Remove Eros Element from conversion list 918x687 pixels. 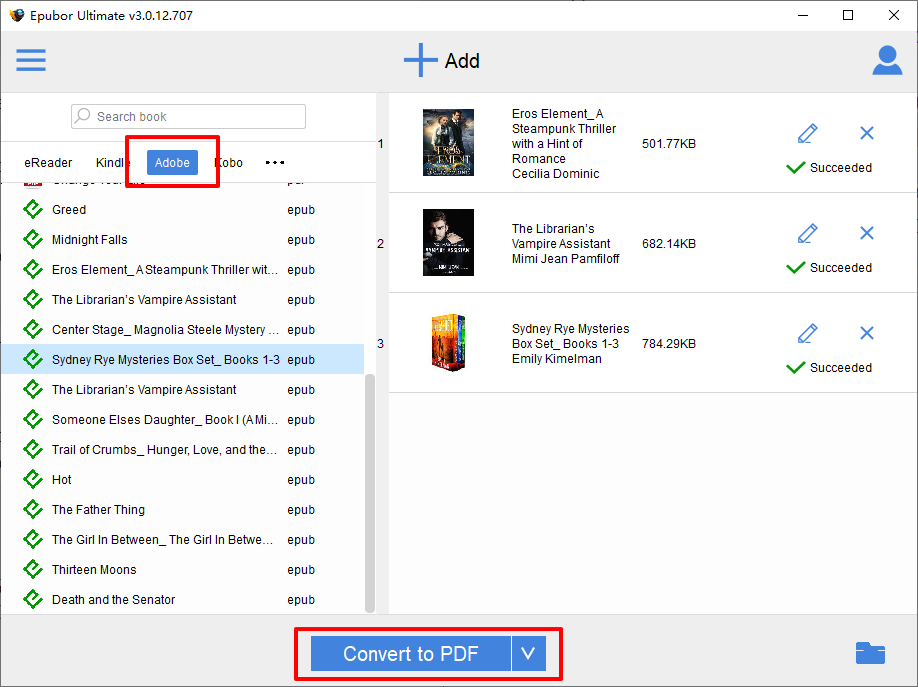tap(866, 133)
